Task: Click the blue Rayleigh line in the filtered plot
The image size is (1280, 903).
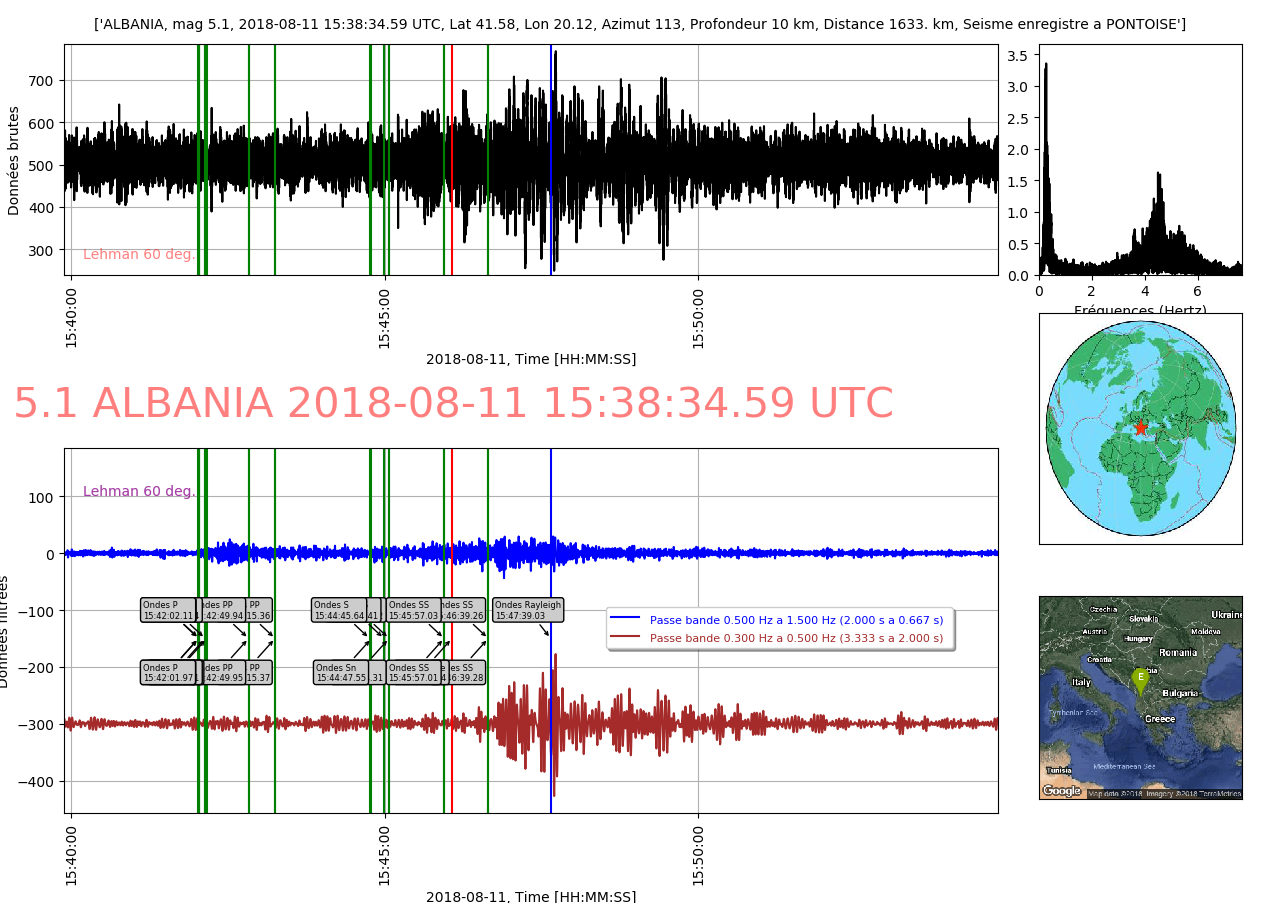Action: pyautogui.click(x=551, y=700)
